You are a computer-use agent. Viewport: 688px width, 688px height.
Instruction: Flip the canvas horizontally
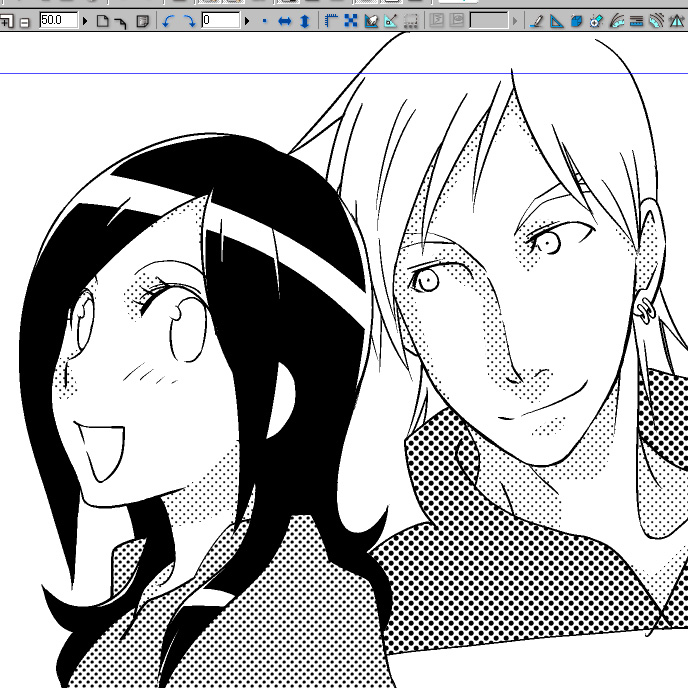[285, 21]
